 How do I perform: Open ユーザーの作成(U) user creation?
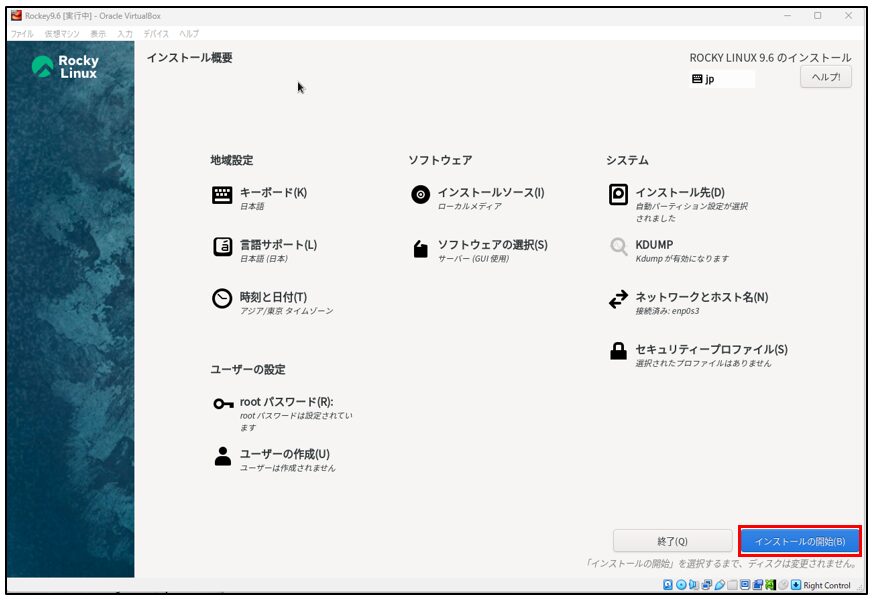284,454
